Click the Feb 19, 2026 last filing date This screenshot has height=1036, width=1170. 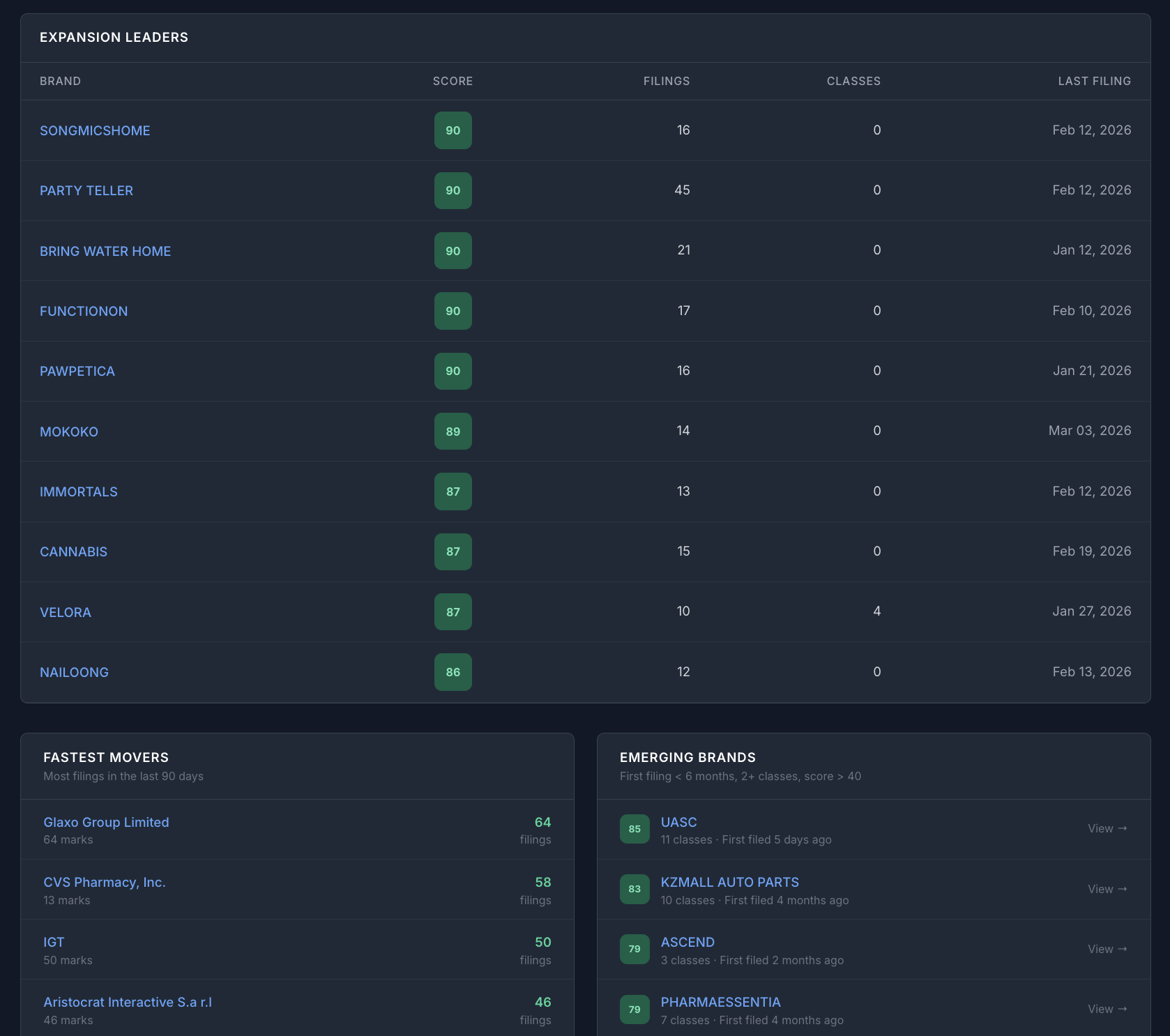coord(1092,551)
